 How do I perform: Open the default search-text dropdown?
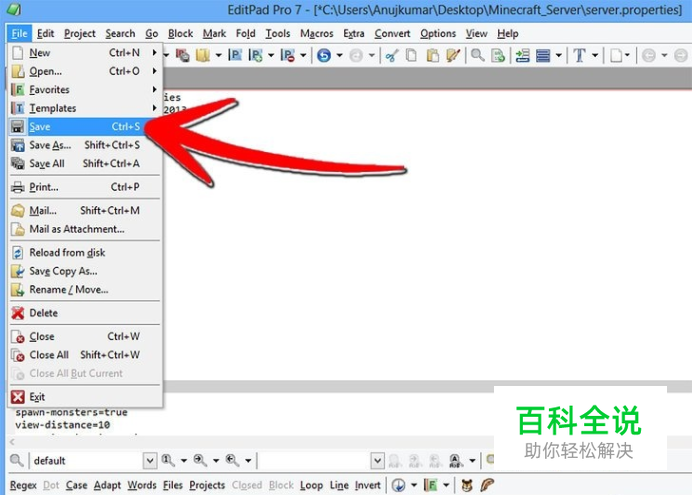tap(150, 461)
